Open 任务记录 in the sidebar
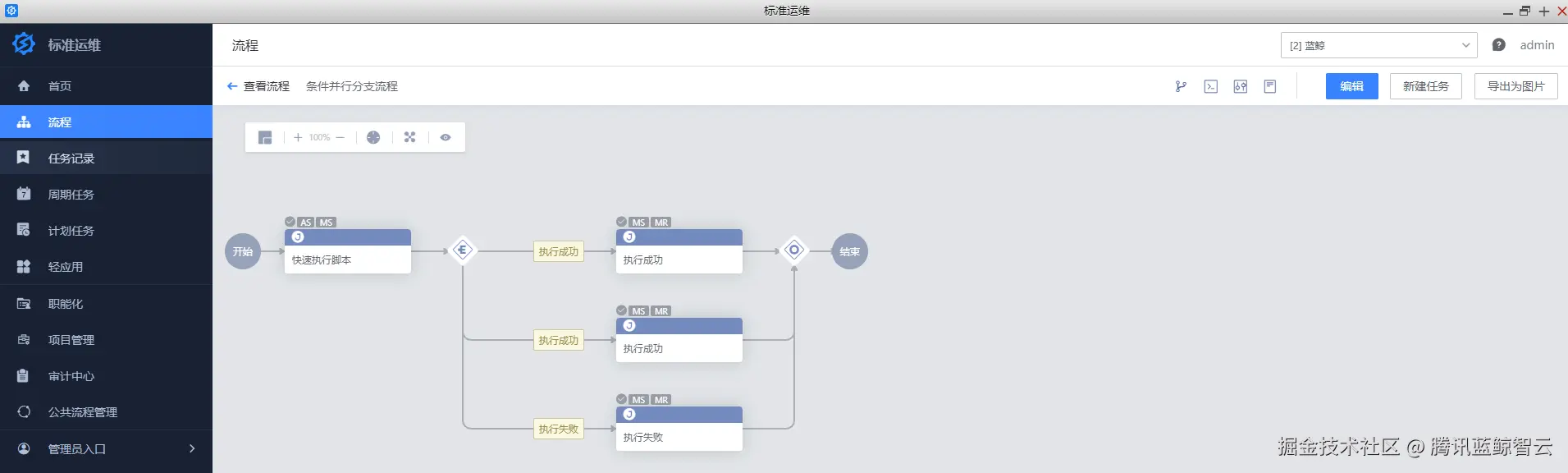This screenshot has width=1568, height=473. 71,158
